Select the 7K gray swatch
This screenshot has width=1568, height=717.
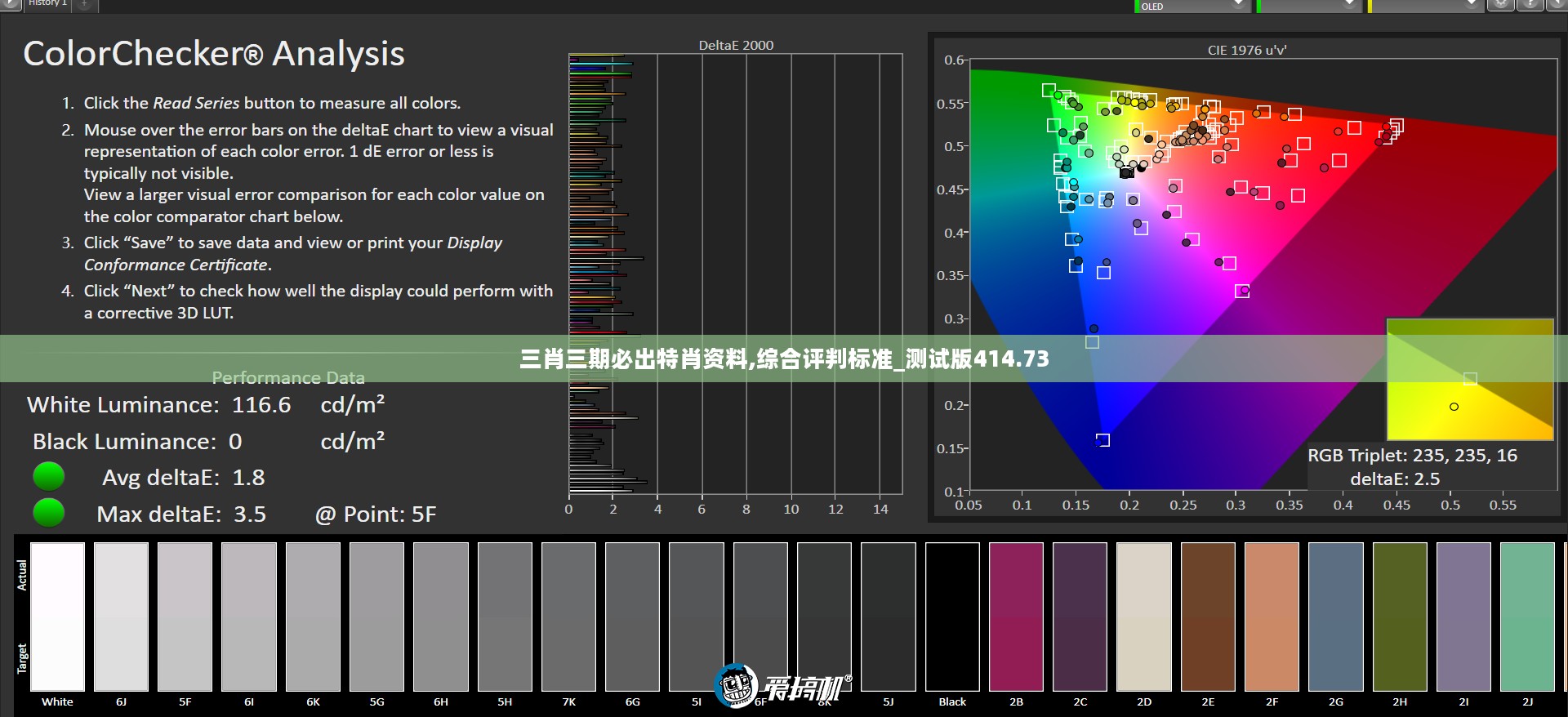(568, 617)
